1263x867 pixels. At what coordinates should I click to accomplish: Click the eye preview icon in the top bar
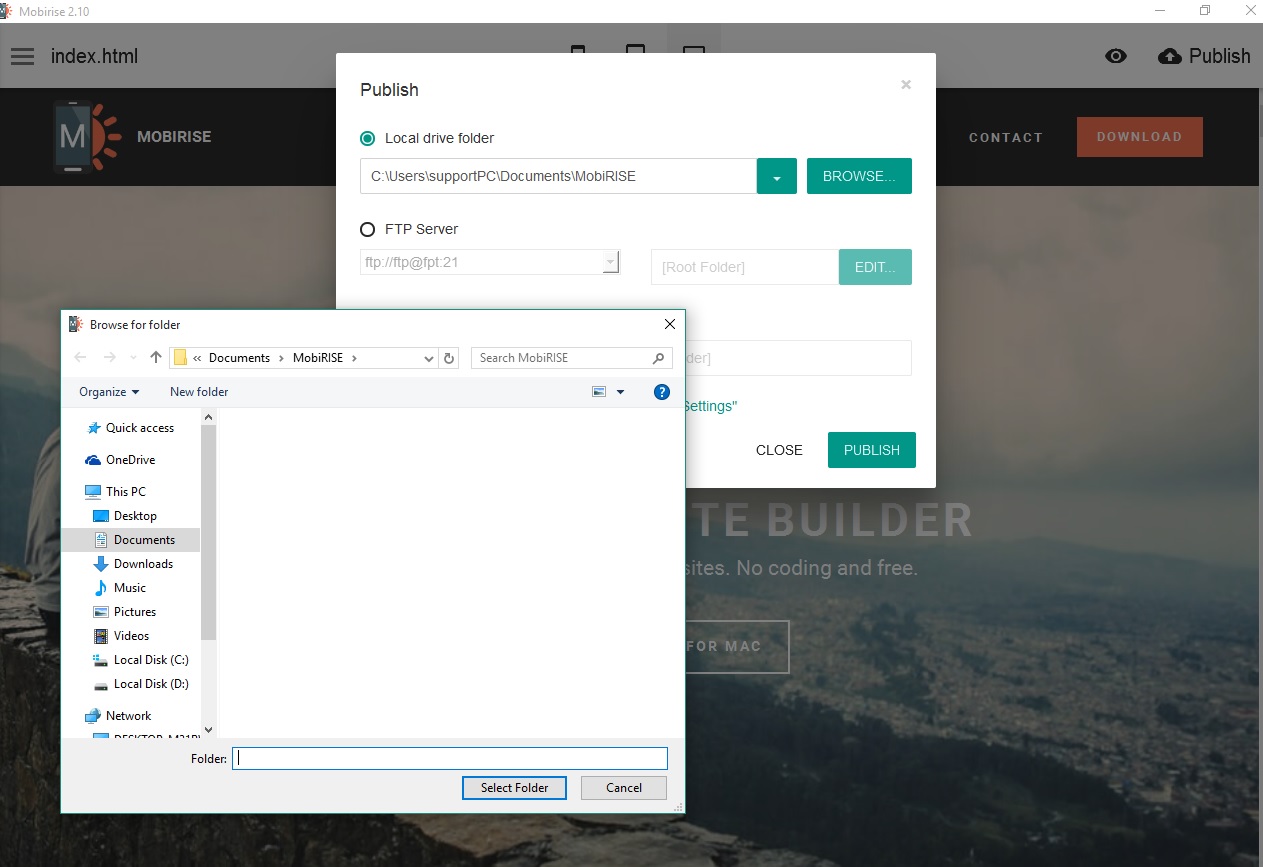tap(1116, 56)
